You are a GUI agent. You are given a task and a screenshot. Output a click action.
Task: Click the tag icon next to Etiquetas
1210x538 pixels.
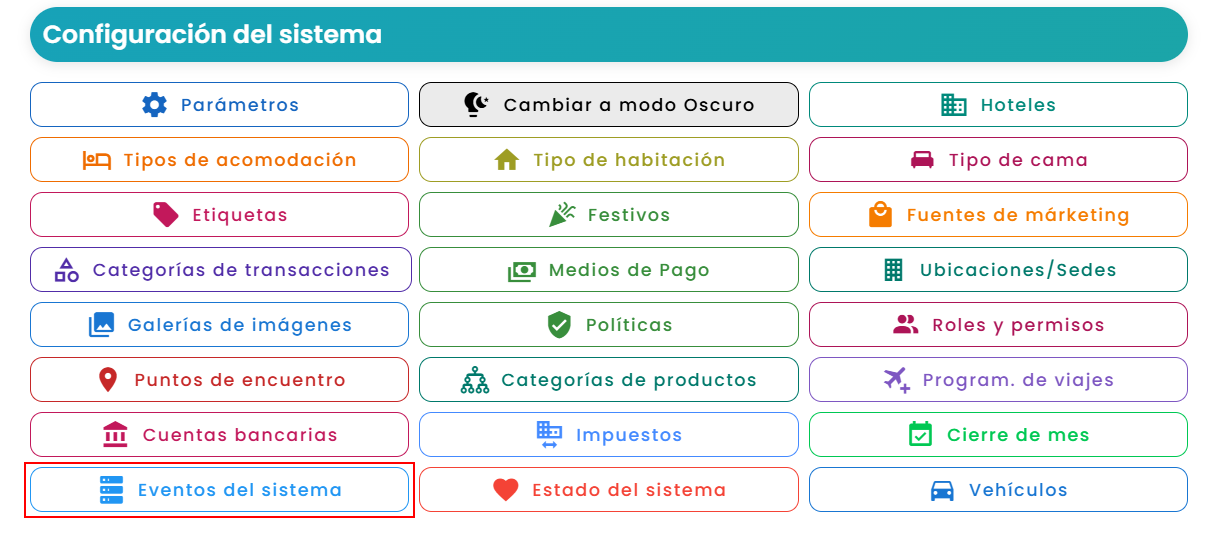(166, 215)
